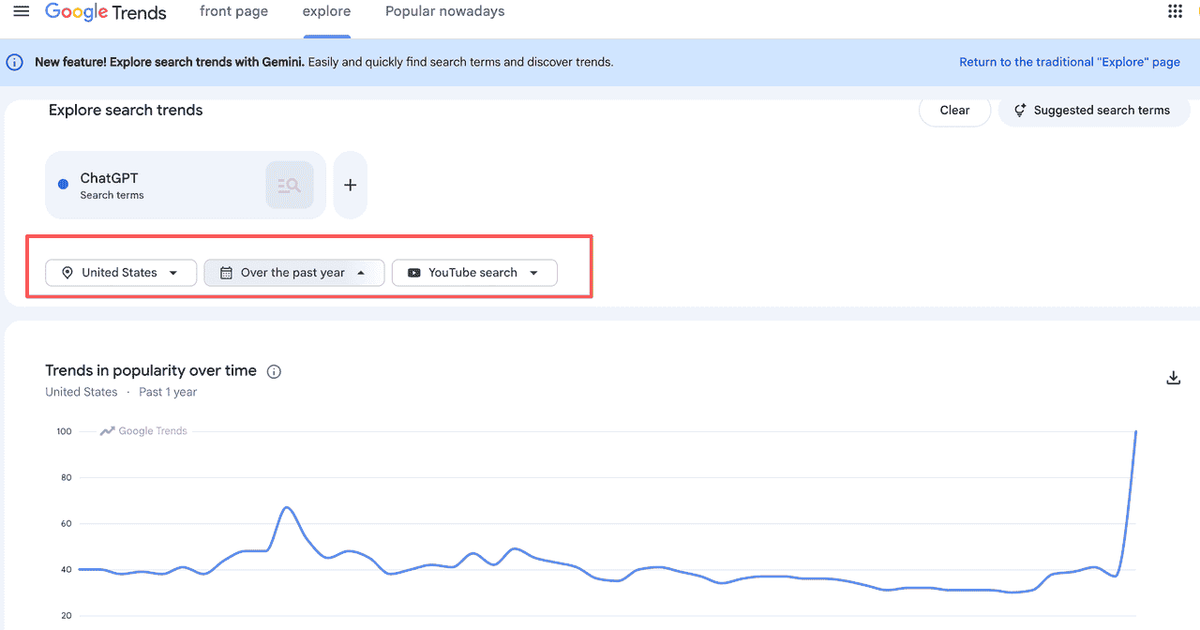1200x630 pixels.
Task: Open the YouTube search type dropdown
Action: (474, 272)
